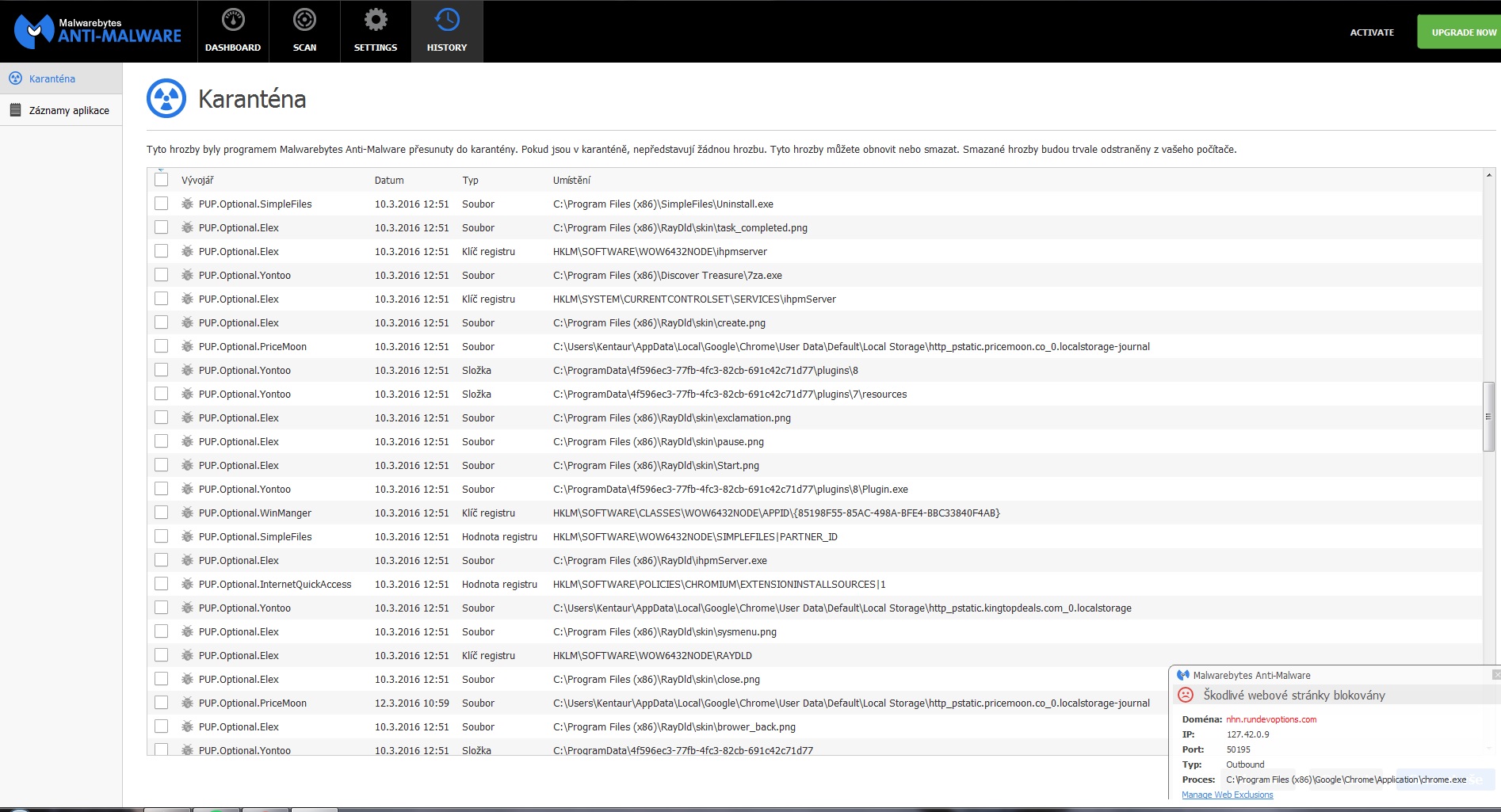Click bug icon of Elex Start.png row
Image resolution: width=1501 pixels, height=812 pixels.
187,465
